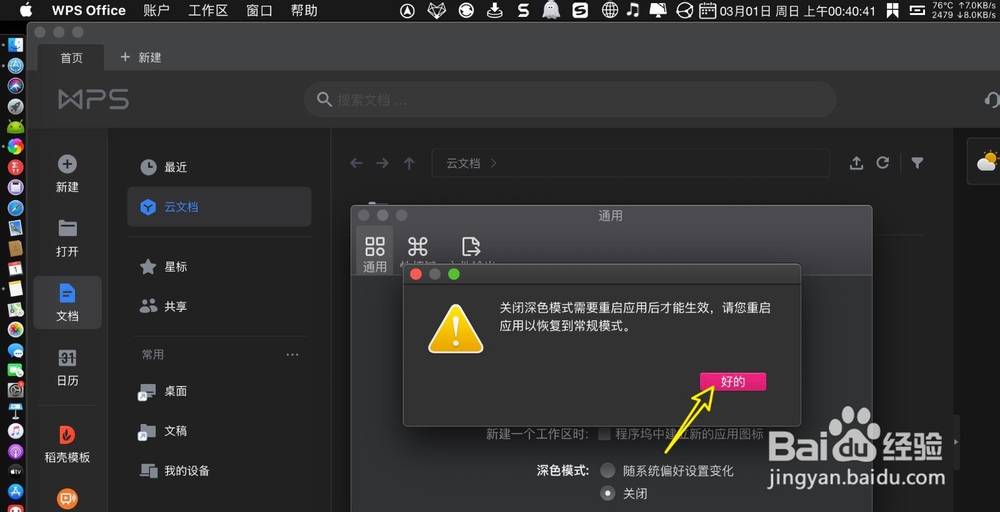Open the 账户 menu
The width and height of the screenshot is (1000, 512).
tap(157, 10)
